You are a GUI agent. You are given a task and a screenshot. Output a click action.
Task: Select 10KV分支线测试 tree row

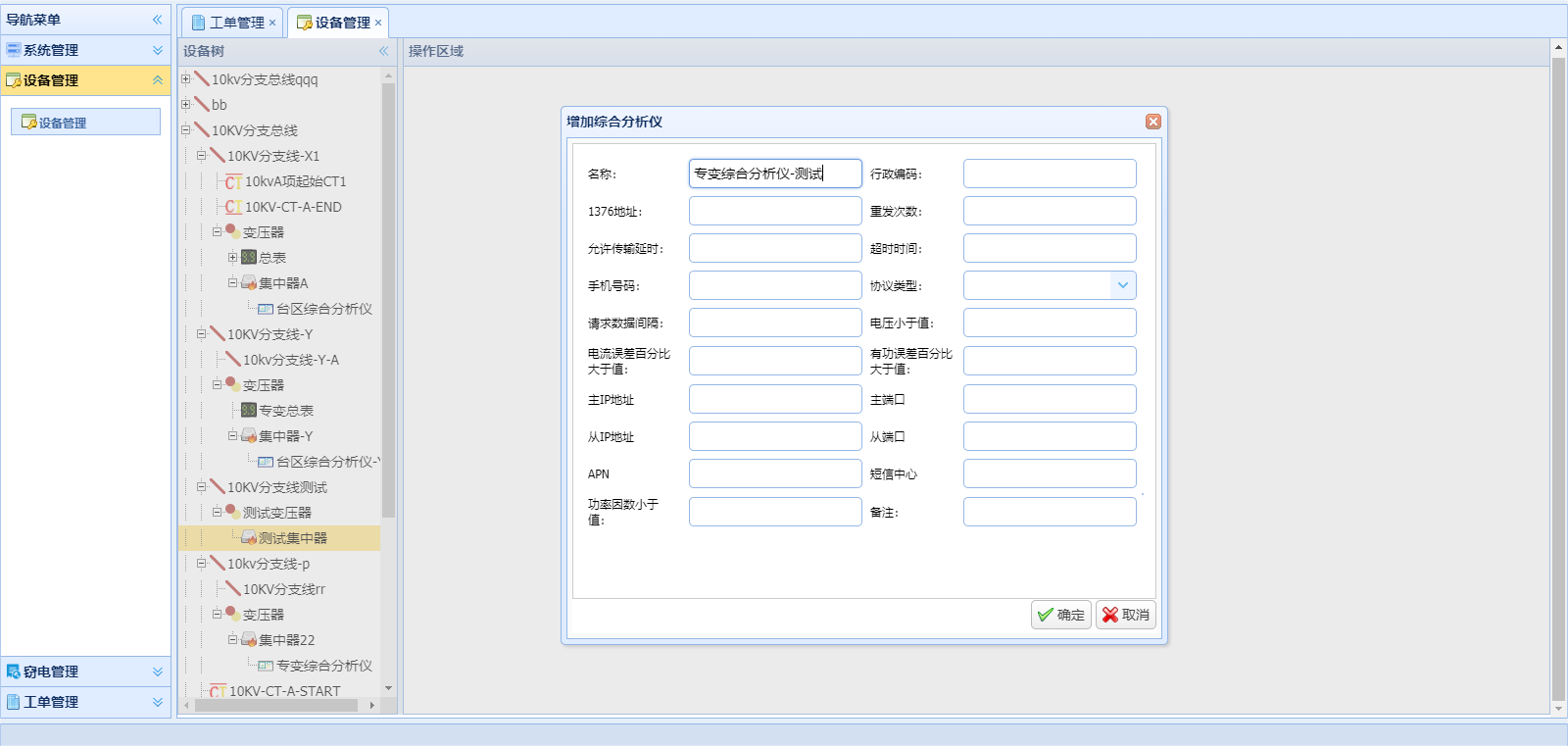tap(279, 487)
